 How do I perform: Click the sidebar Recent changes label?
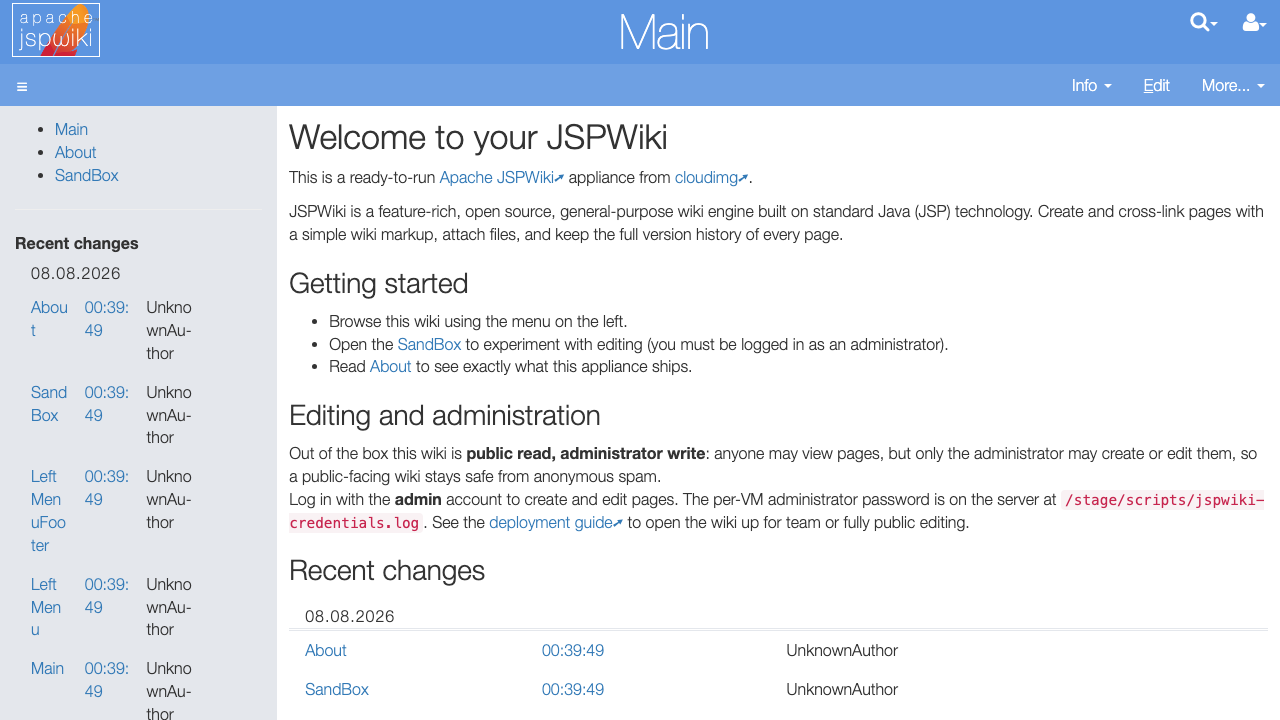click(x=77, y=244)
